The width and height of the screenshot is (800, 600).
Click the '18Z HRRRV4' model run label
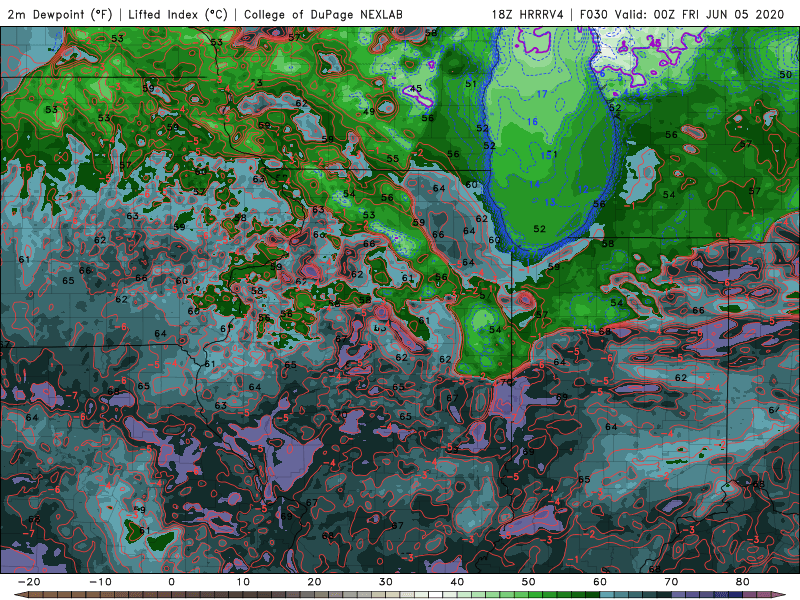pos(528,14)
